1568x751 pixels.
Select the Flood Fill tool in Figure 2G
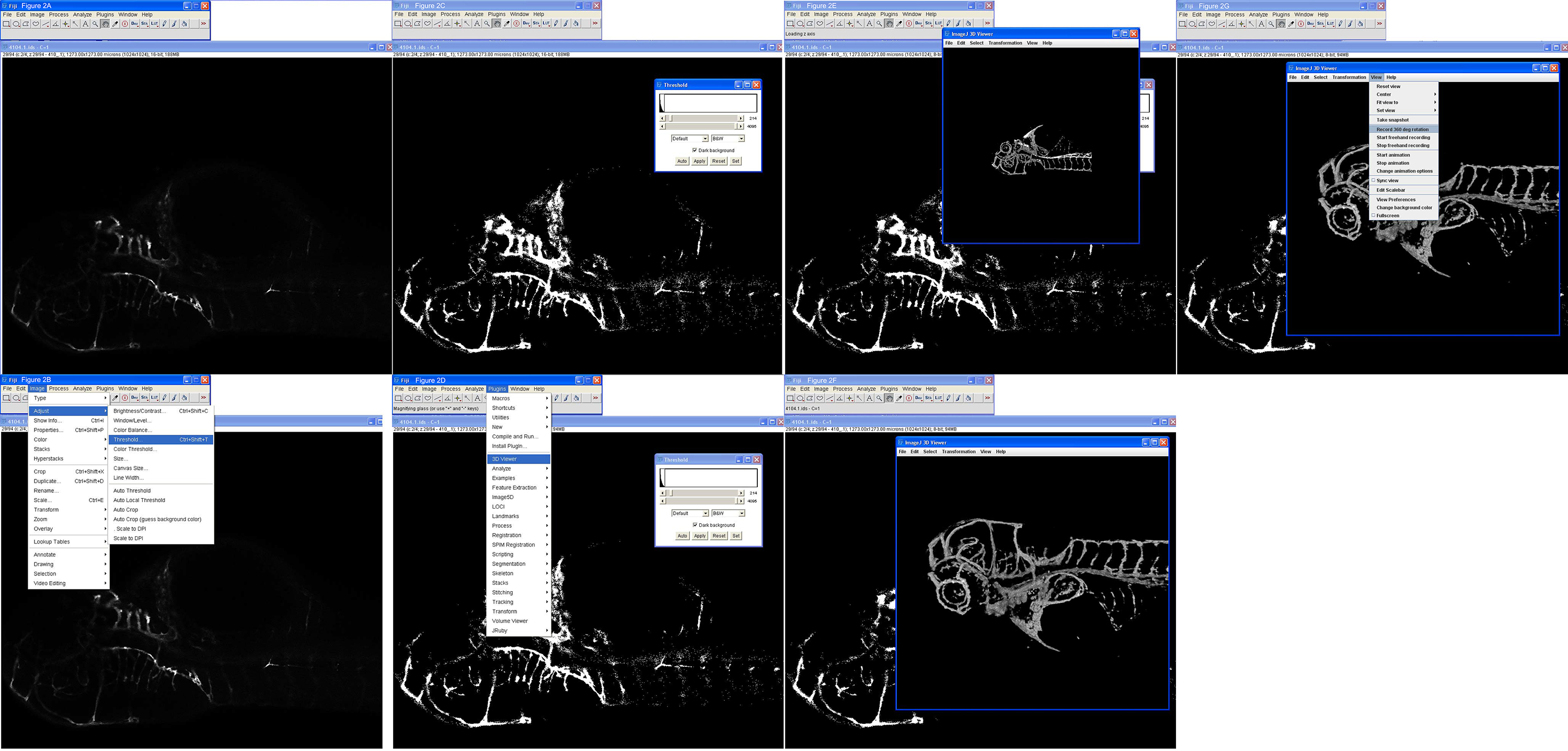(x=1360, y=25)
